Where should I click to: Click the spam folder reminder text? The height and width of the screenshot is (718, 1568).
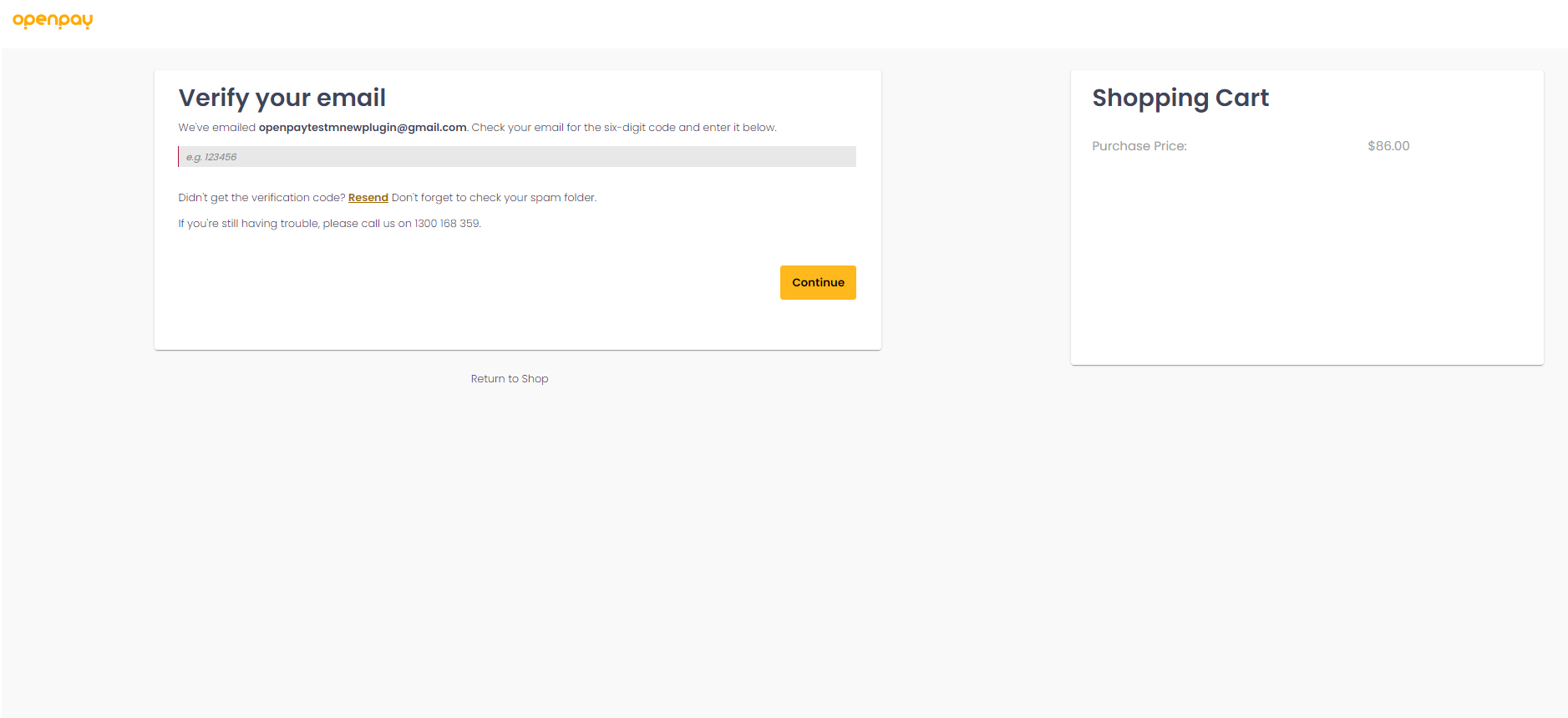click(494, 198)
